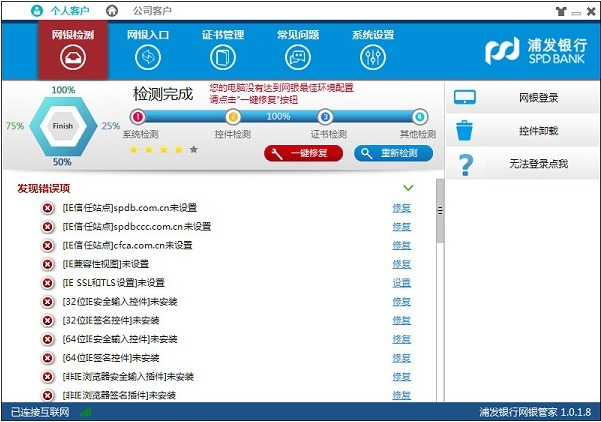
Task: Click the Finish hexagon progress indicator
Action: pos(62,126)
